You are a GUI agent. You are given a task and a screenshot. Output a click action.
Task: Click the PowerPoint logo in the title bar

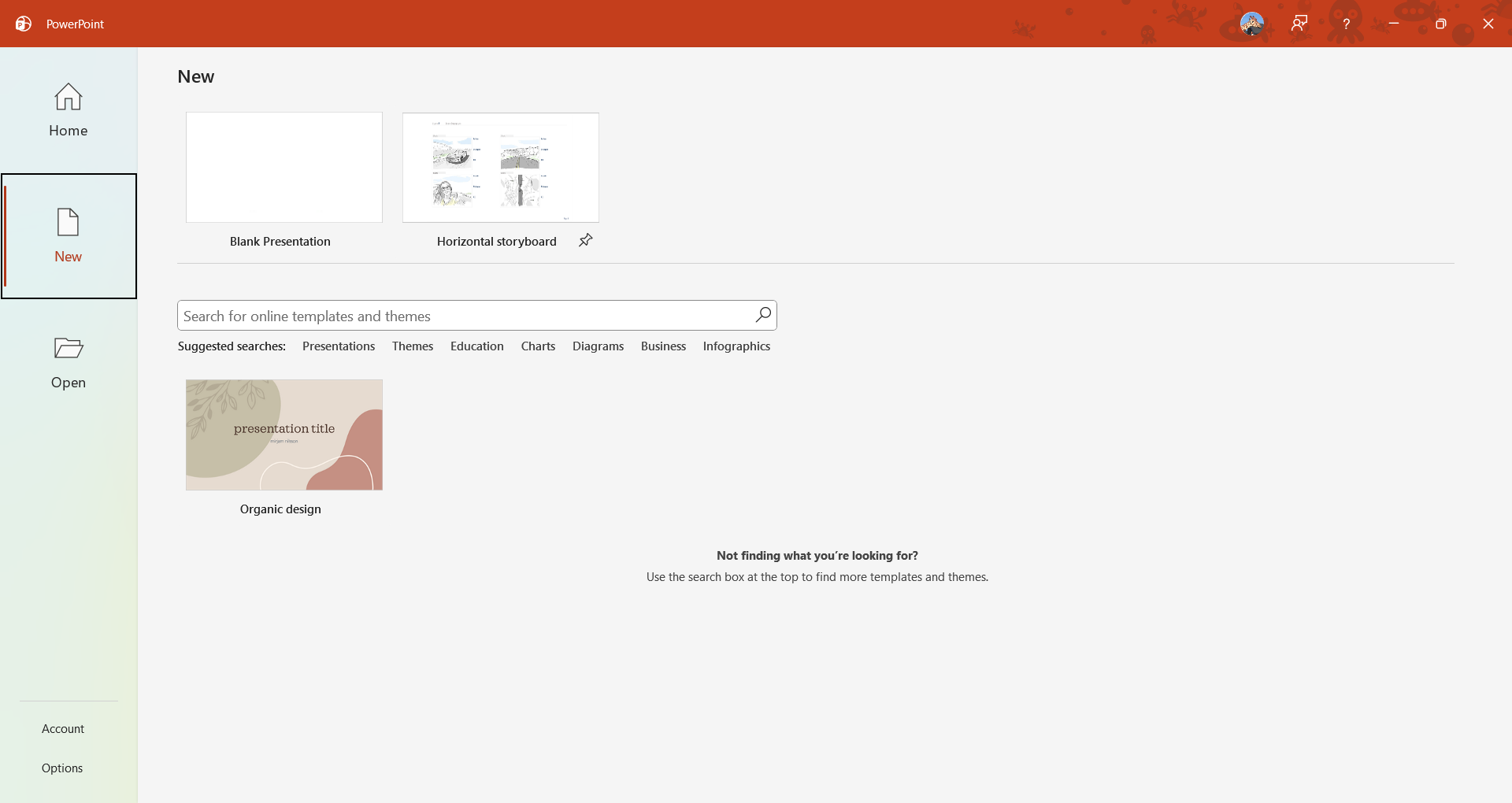pyautogui.click(x=23, y=24)
